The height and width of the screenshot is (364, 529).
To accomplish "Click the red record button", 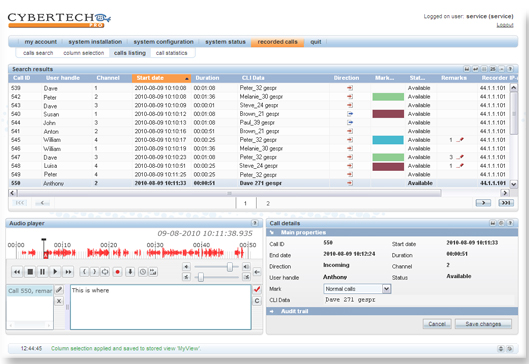I will pos(117,272).
